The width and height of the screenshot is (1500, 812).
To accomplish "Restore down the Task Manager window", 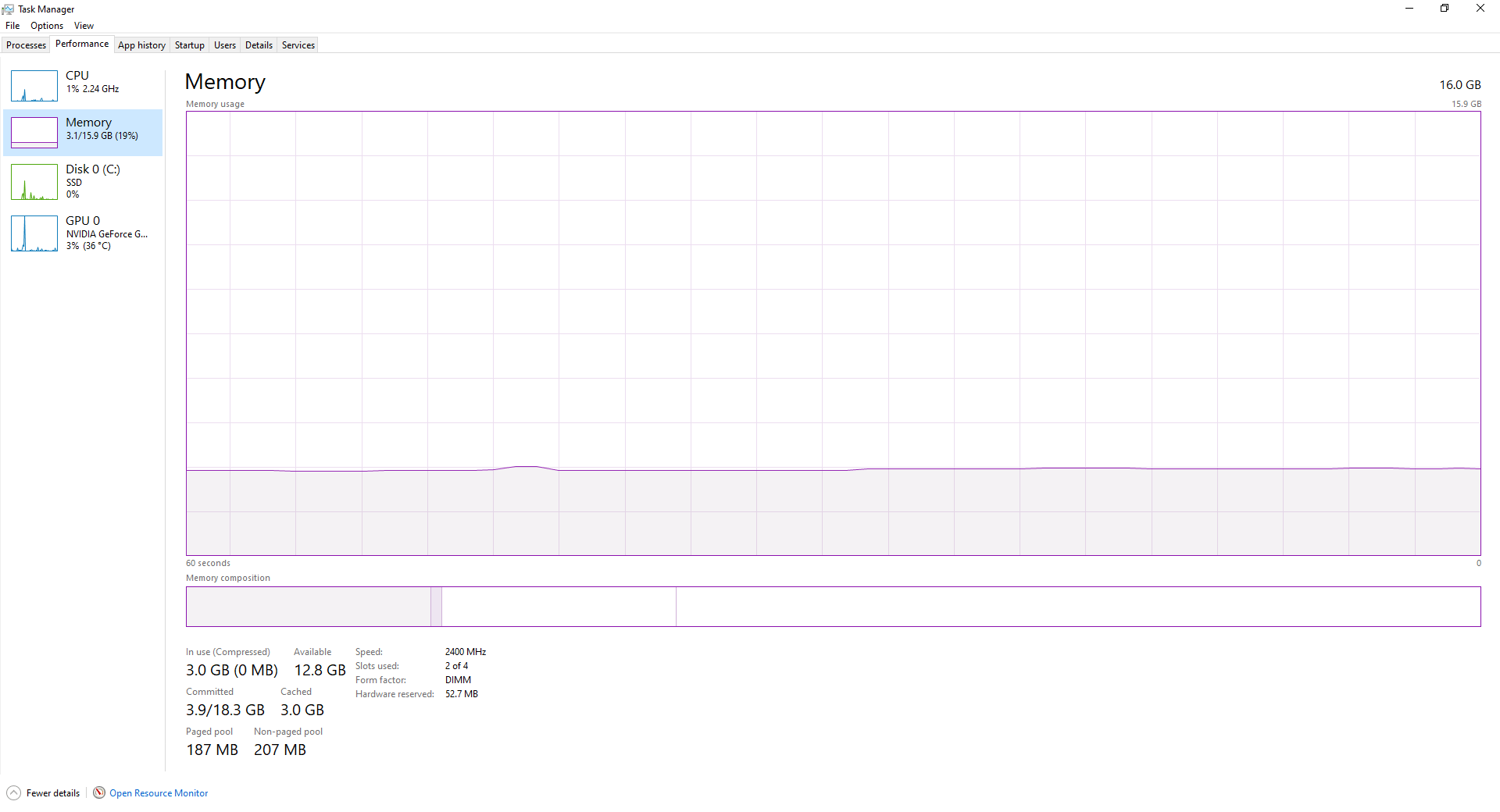I will [1445, 9].
